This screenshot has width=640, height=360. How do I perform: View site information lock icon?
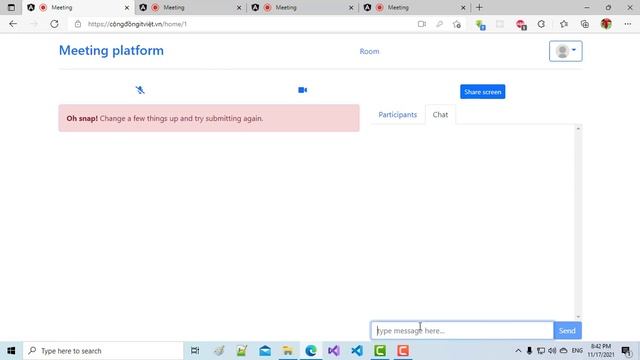(x=78, y=24)
